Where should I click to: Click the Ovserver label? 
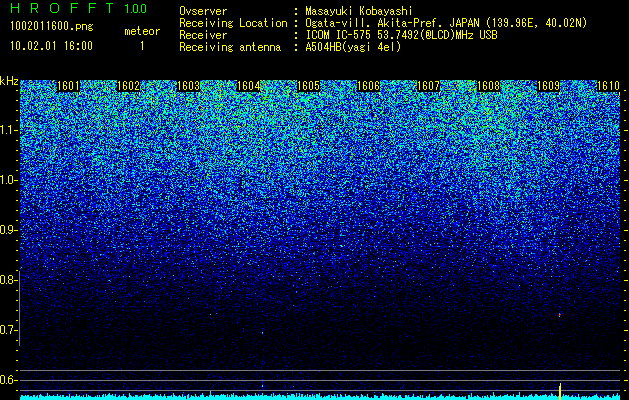pyautogui.click(x=203, y=11)
